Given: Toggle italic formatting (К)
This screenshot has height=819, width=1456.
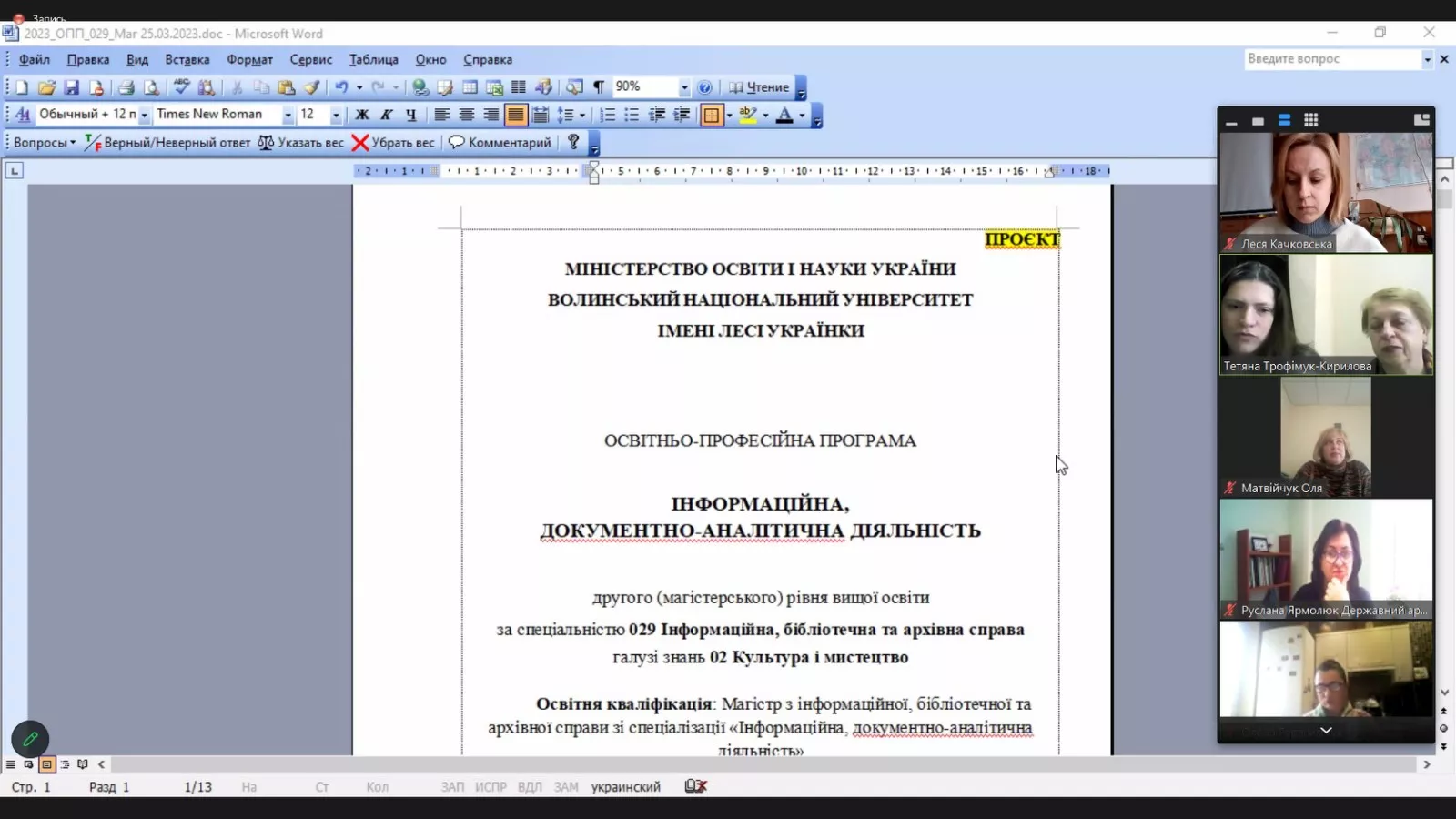Looking at the screenshot, I should coord(386,115).
